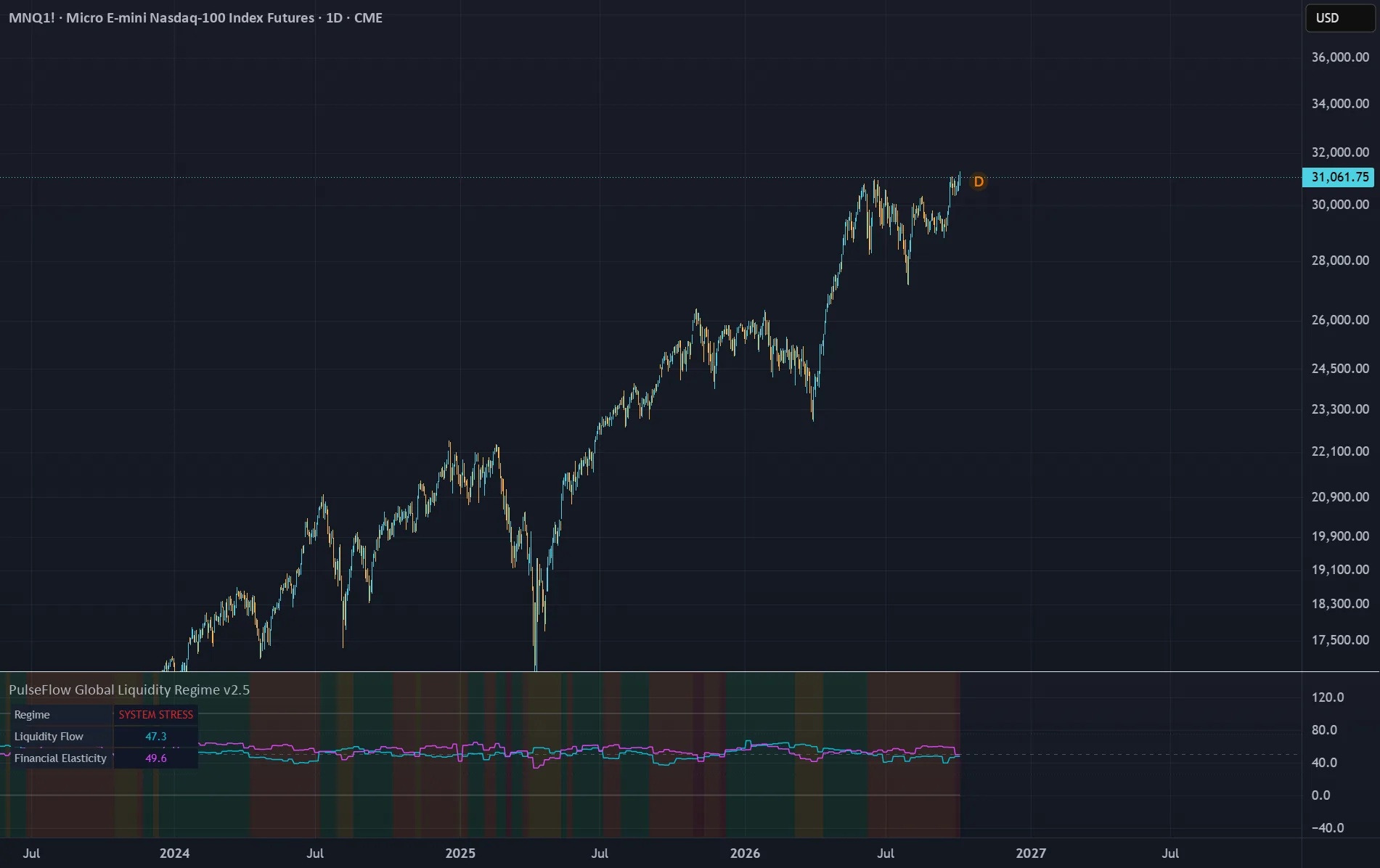Click the 19,100.00 price axis label

[x=1340, y=570]
